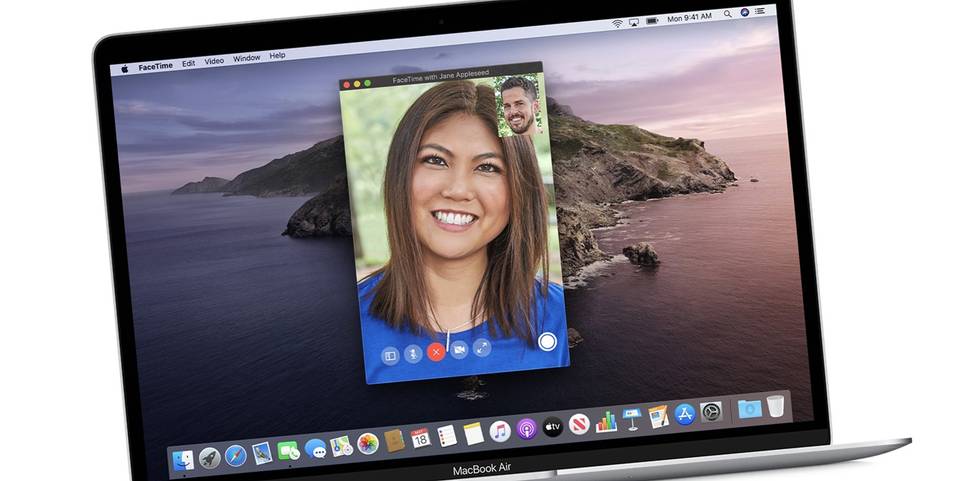
Task: Mute the microphone in the FaceTime call
Action: click(413, 354)
